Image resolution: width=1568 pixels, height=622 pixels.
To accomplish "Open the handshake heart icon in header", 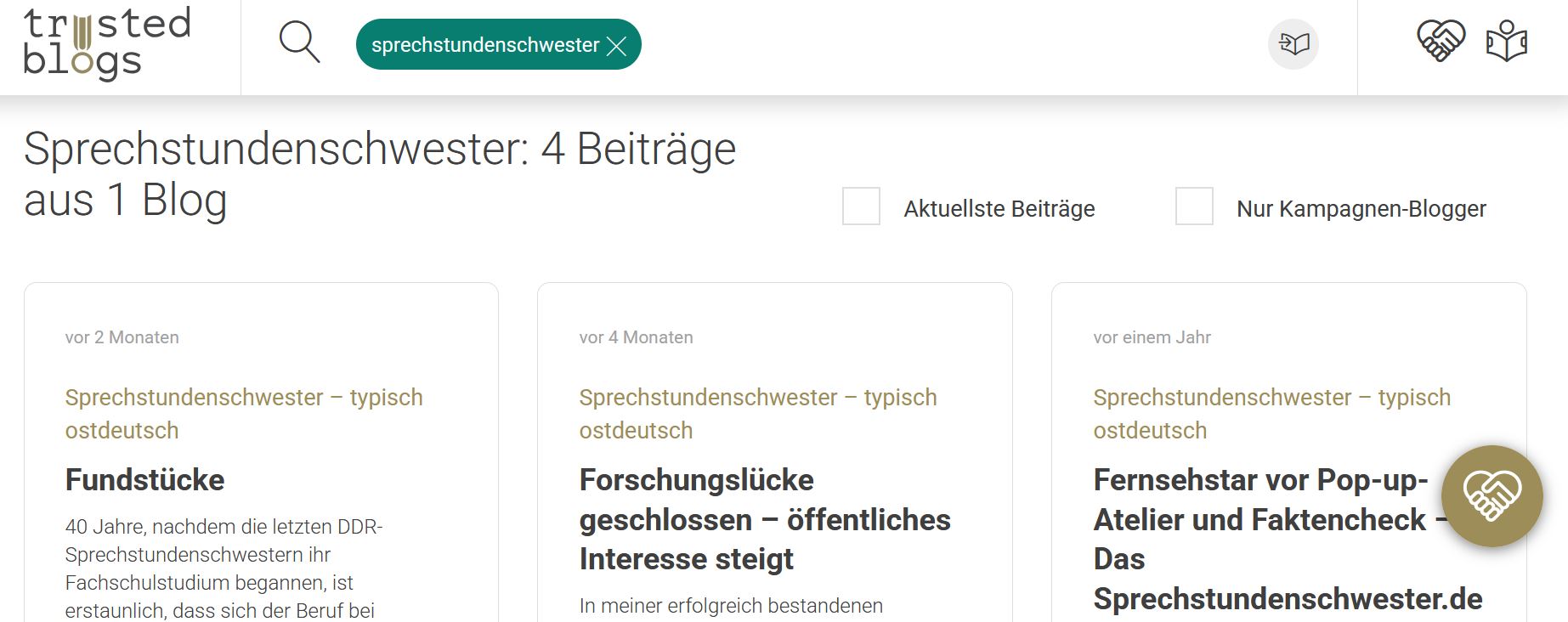I will coord(1441,41).
